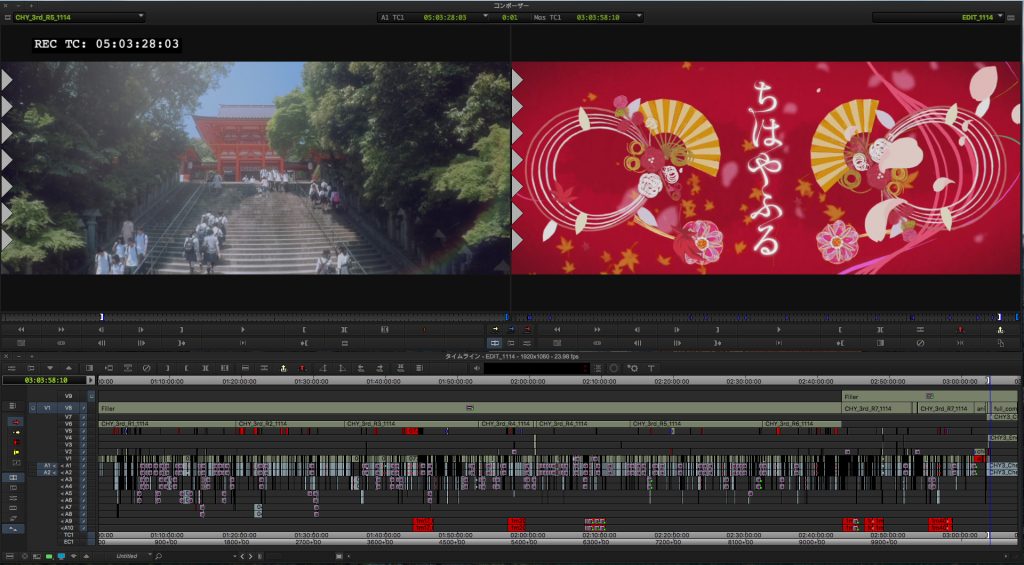Toggle source track V1 selector

coord(47,408)
